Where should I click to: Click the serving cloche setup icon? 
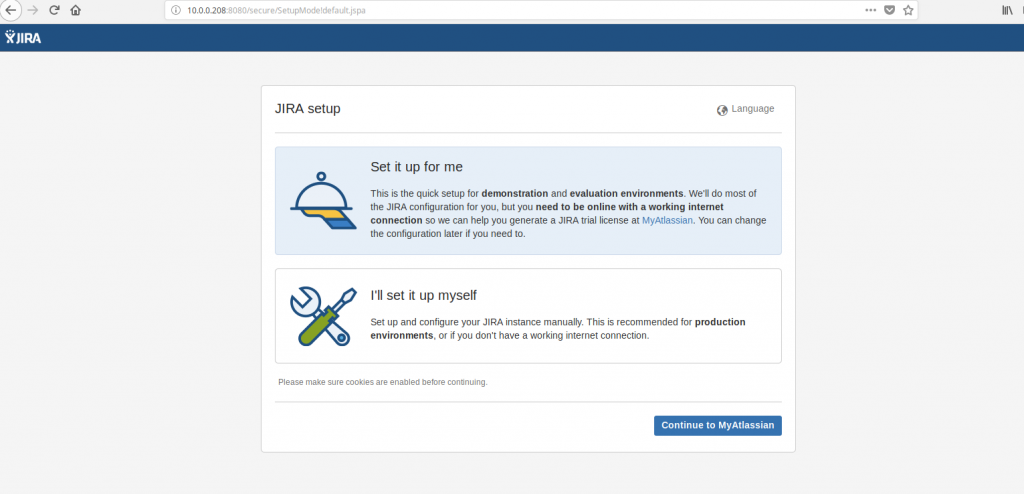[x=323, y=201]
